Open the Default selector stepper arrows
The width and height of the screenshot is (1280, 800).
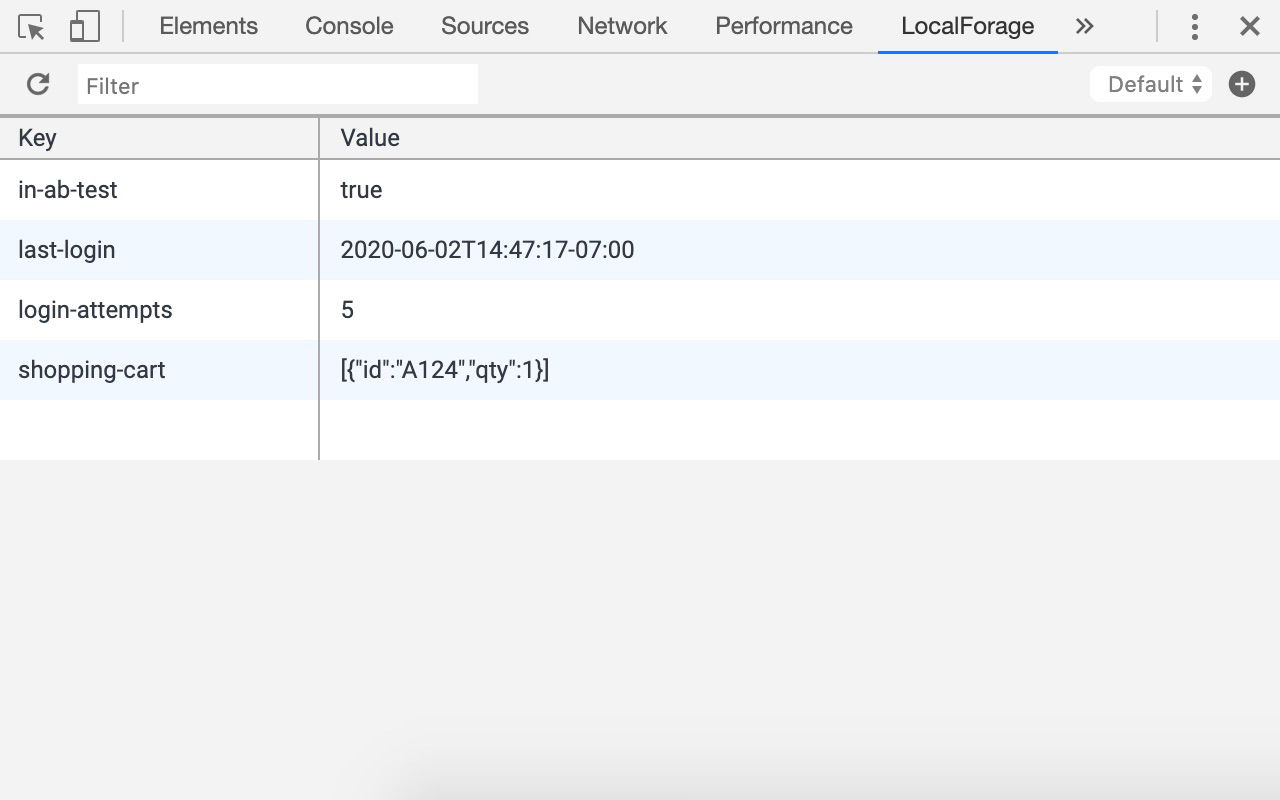click(x=1196, y=84)
